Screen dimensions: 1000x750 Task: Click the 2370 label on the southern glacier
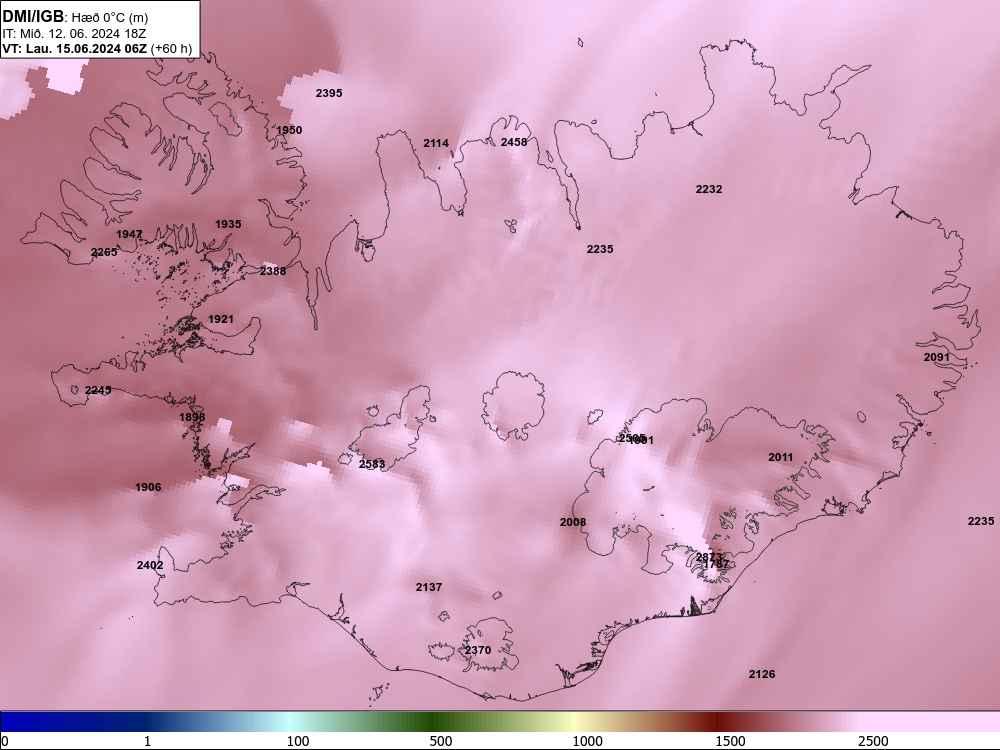tap(478, 651)
